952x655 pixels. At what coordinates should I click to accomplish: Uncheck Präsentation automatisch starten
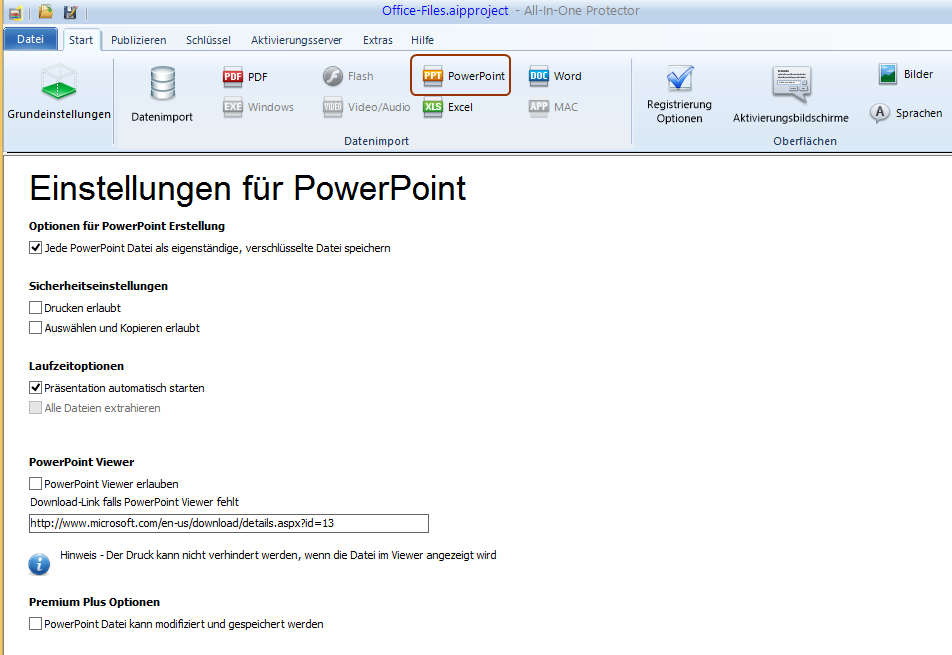click(x=36, y=388)
